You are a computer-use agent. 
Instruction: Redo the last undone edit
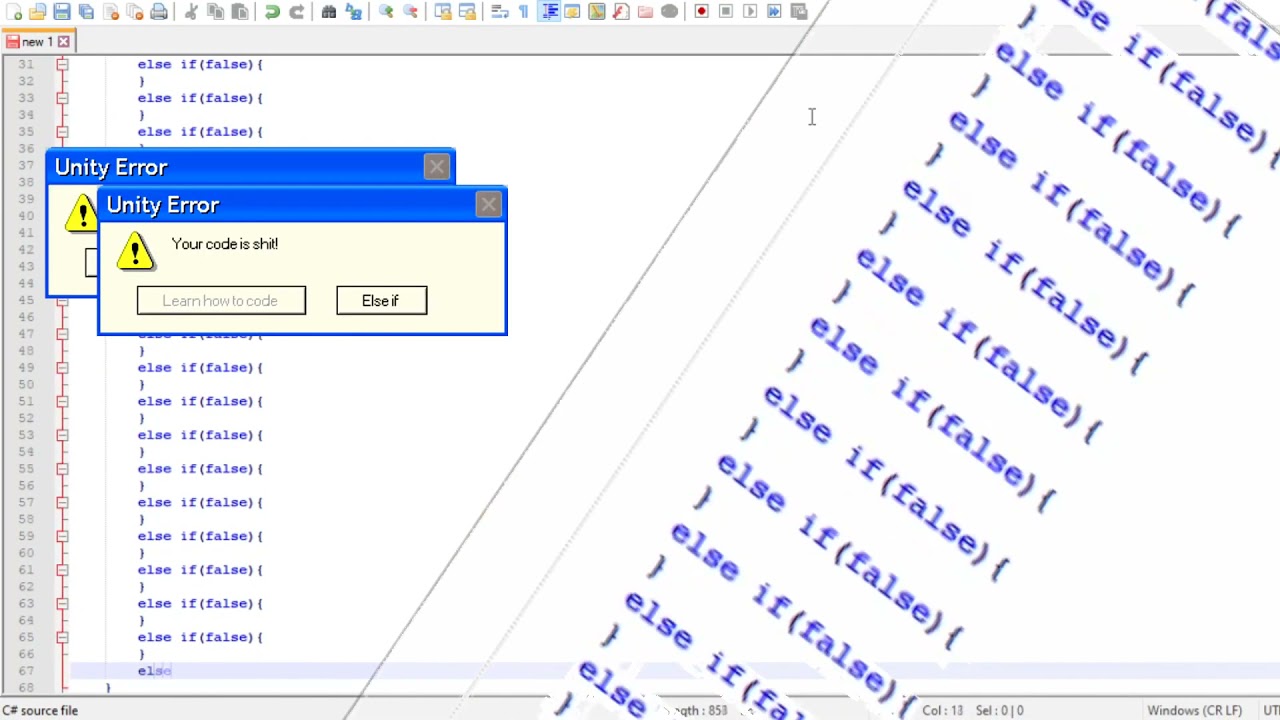[x=297, y=12]
